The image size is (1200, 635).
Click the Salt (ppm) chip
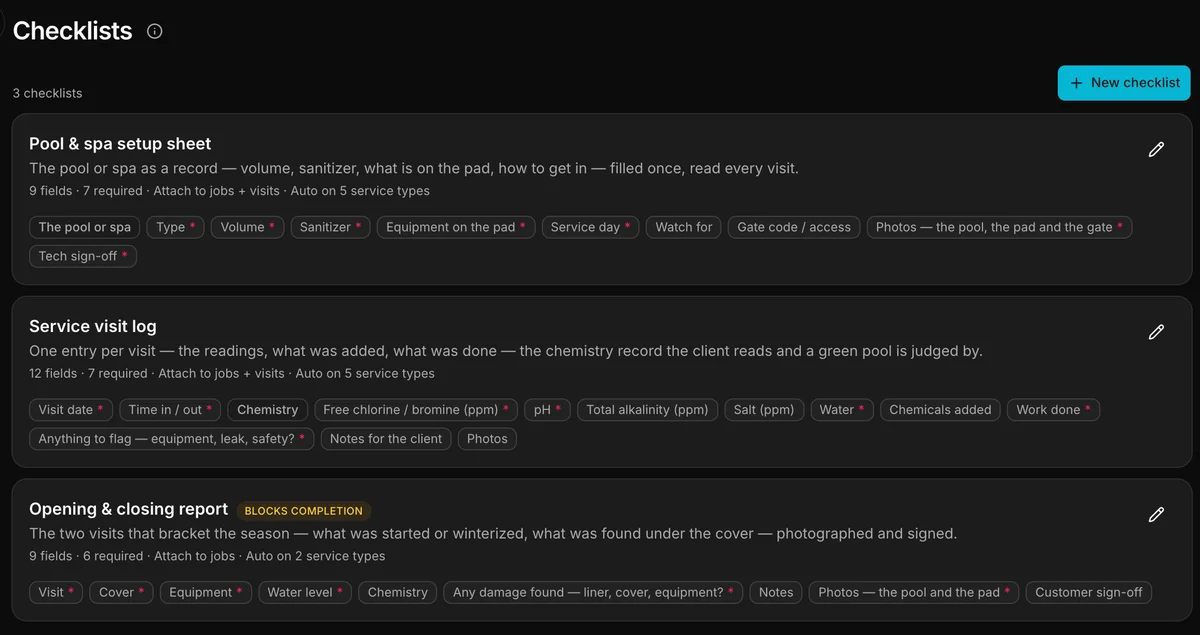(764, 410)
